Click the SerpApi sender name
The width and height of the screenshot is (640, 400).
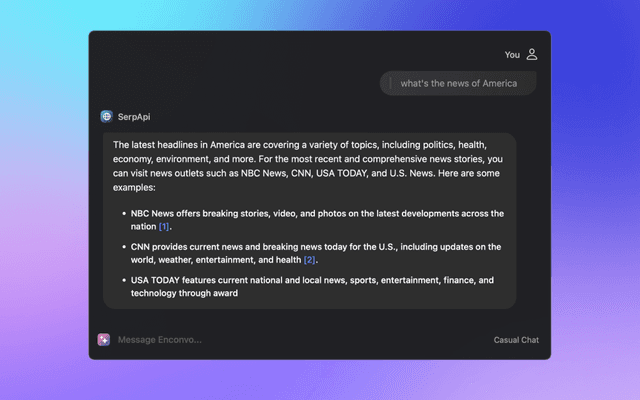coord(134,117)
